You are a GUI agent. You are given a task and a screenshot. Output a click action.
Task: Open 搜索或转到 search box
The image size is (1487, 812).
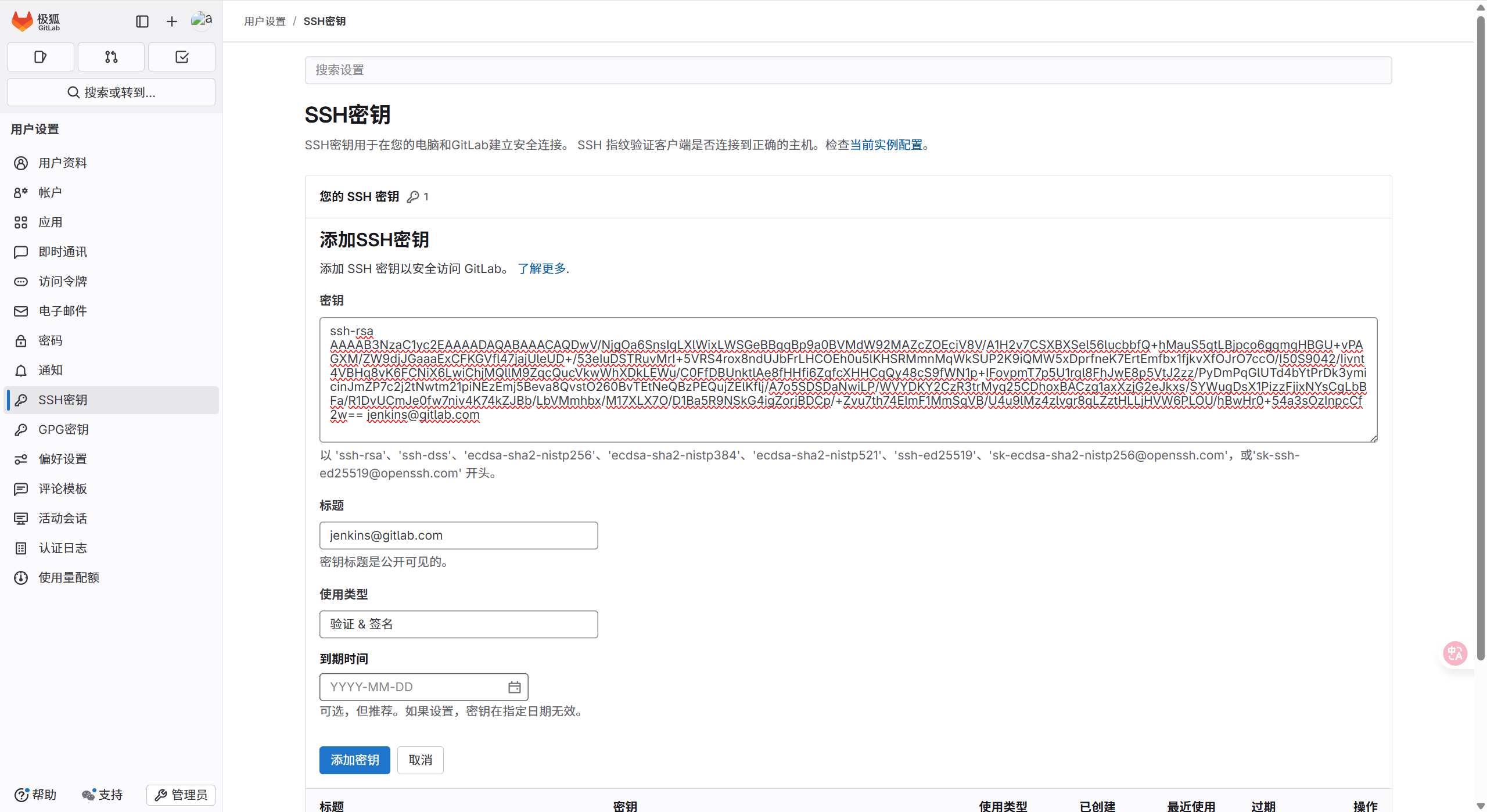(111, 92)
